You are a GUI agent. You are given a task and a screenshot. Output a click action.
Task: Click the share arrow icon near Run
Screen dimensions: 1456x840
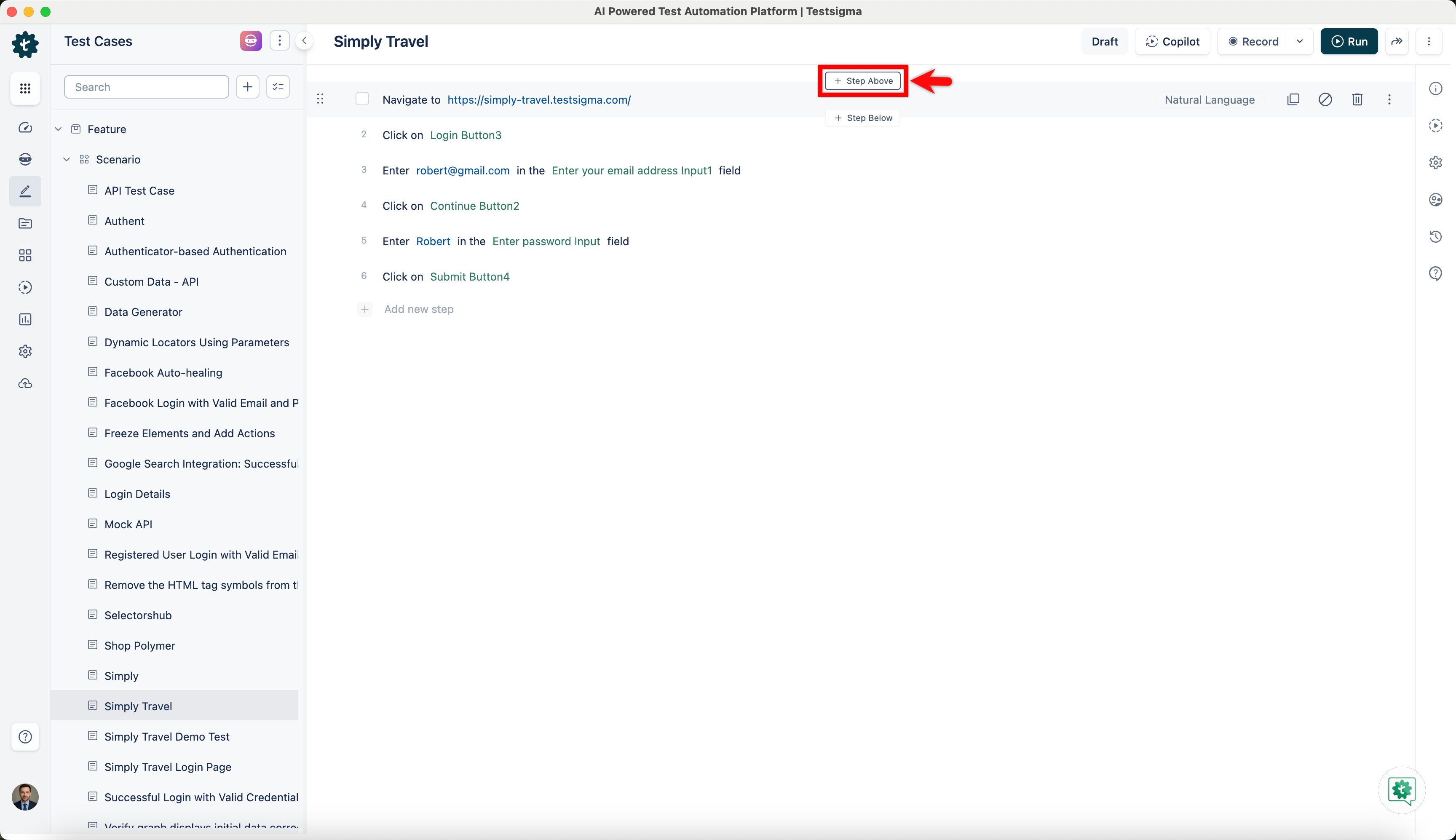point(1397,42)
